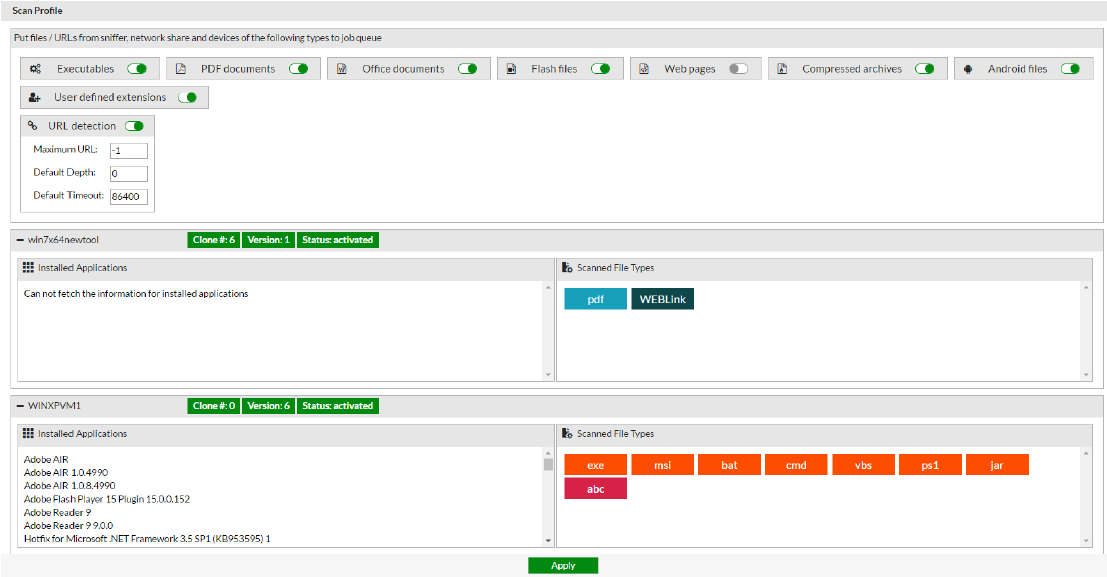Screen dimensions: 1107x577
Task: Select the WEBLink file type tag
Action: (x=662, y=299)
